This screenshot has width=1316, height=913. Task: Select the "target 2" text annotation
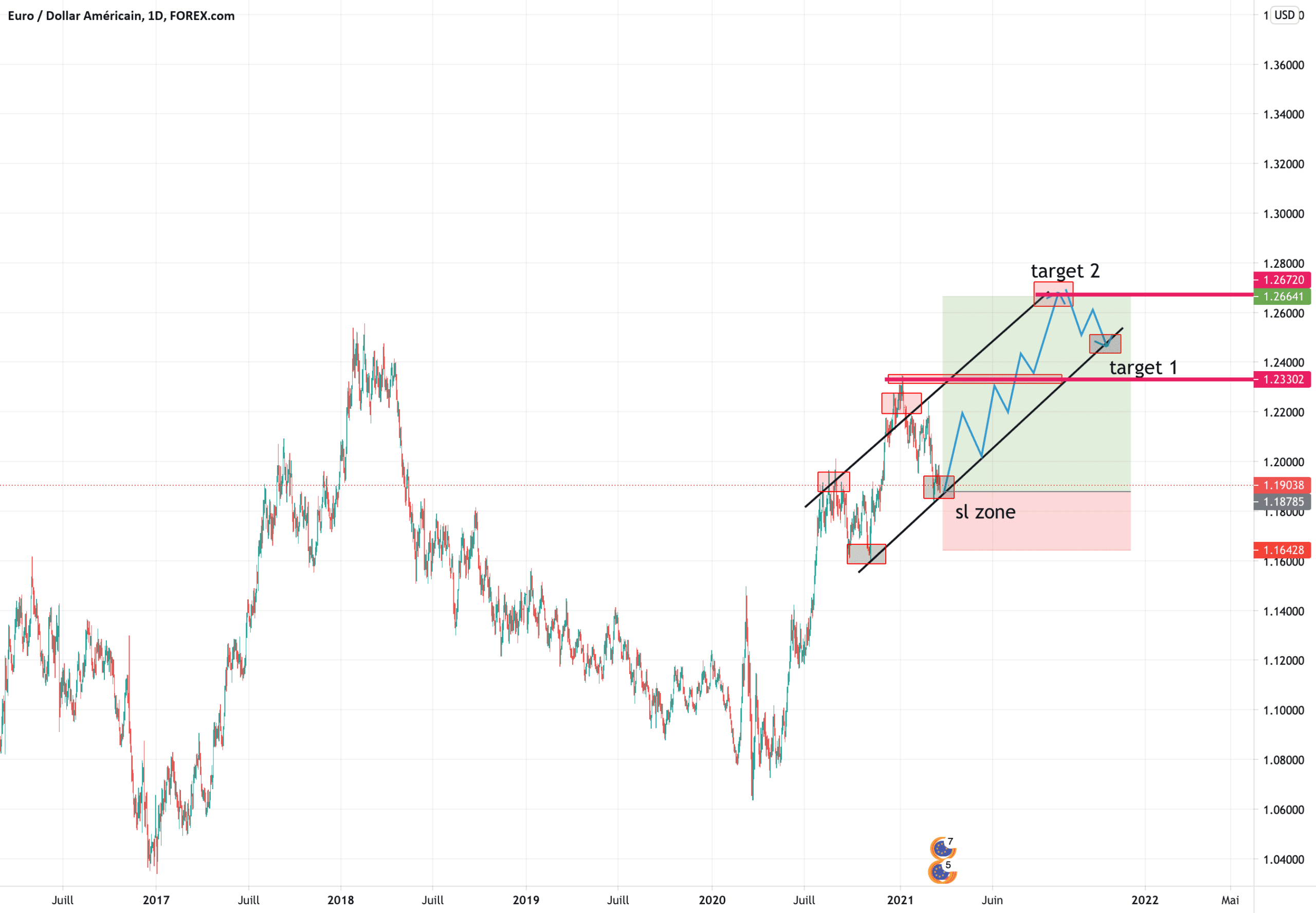click(x=1065, y=270)
